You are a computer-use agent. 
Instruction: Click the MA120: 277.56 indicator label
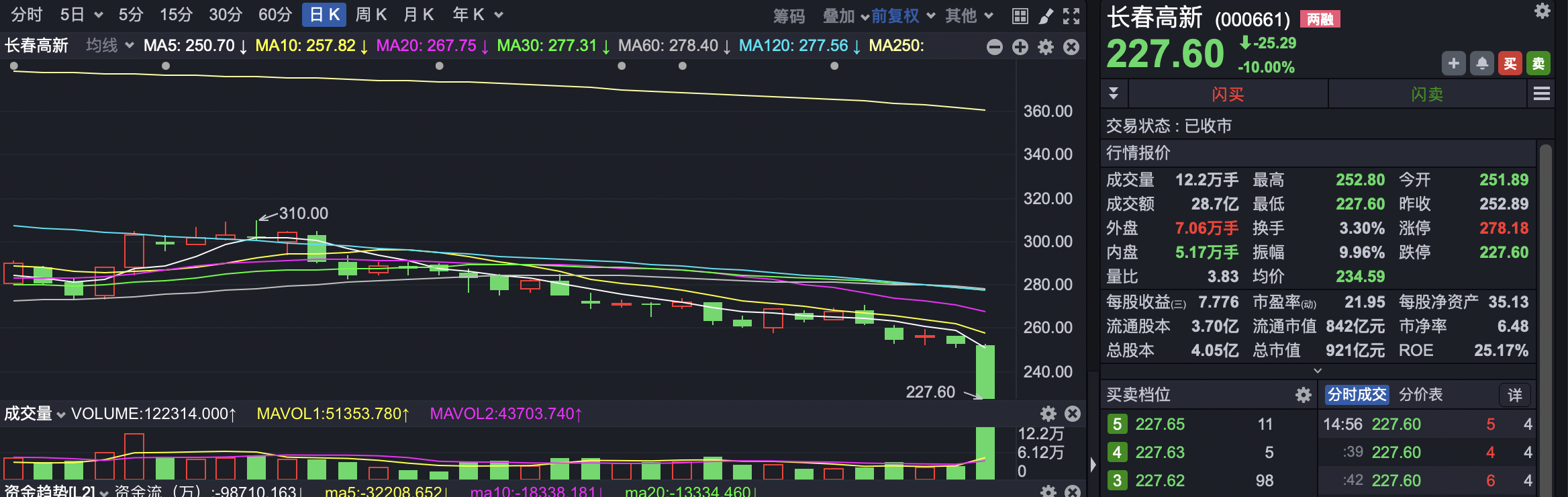click(x=800, y=46)
